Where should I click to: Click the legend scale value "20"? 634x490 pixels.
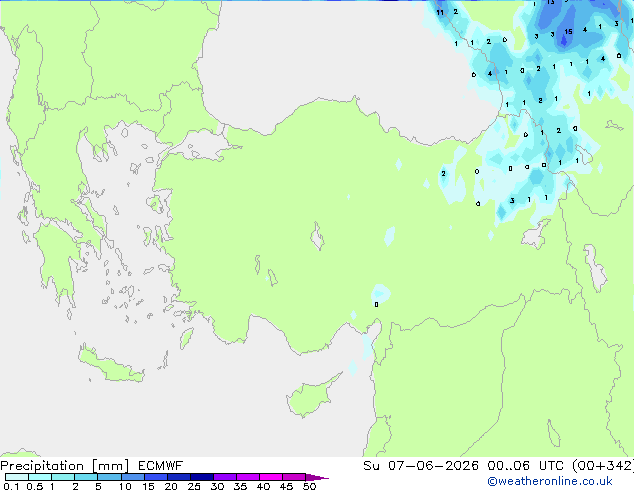pyautogui.click(x=171, y=486)
